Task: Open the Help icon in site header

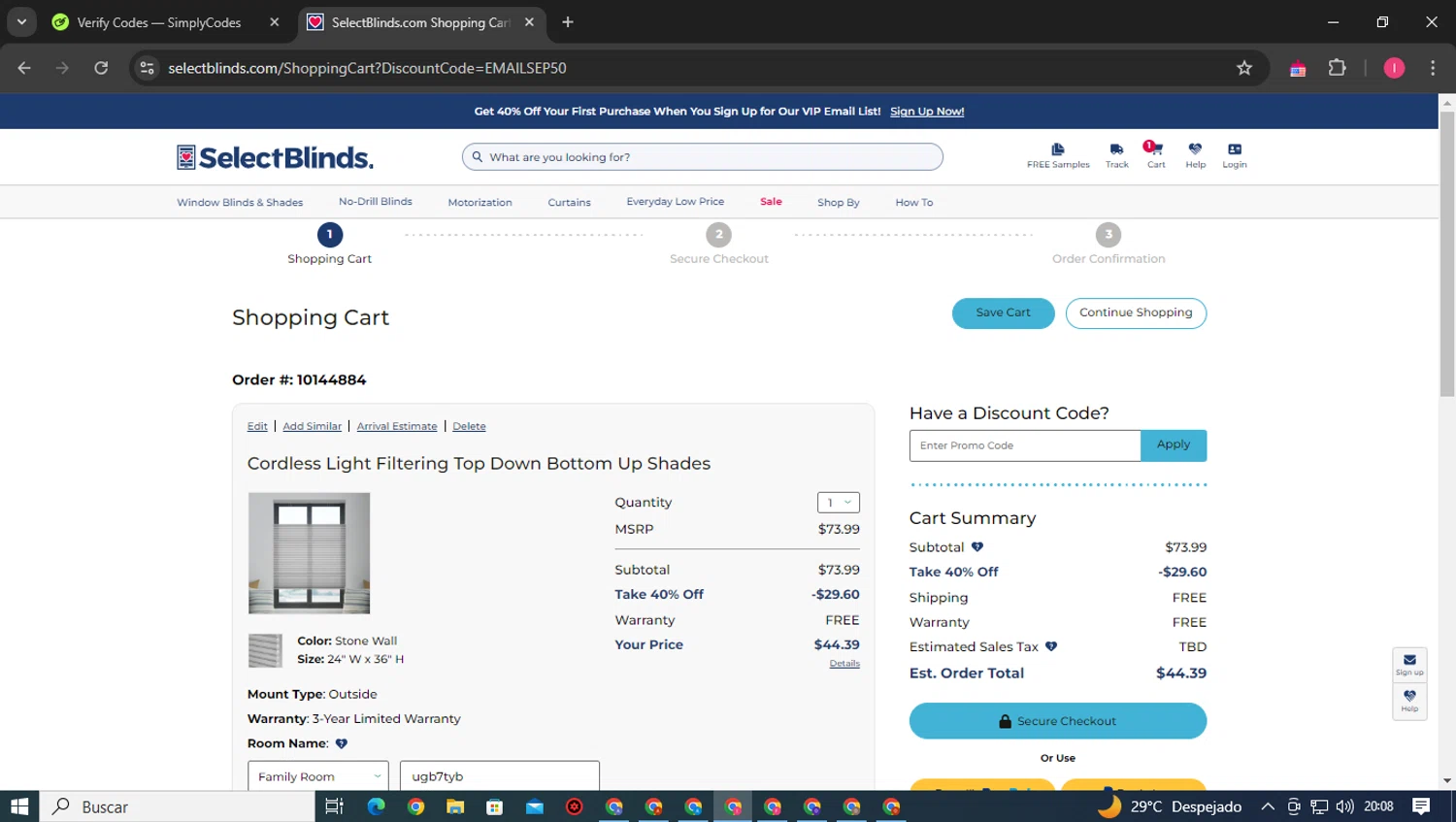Action: coord(1195,155)
